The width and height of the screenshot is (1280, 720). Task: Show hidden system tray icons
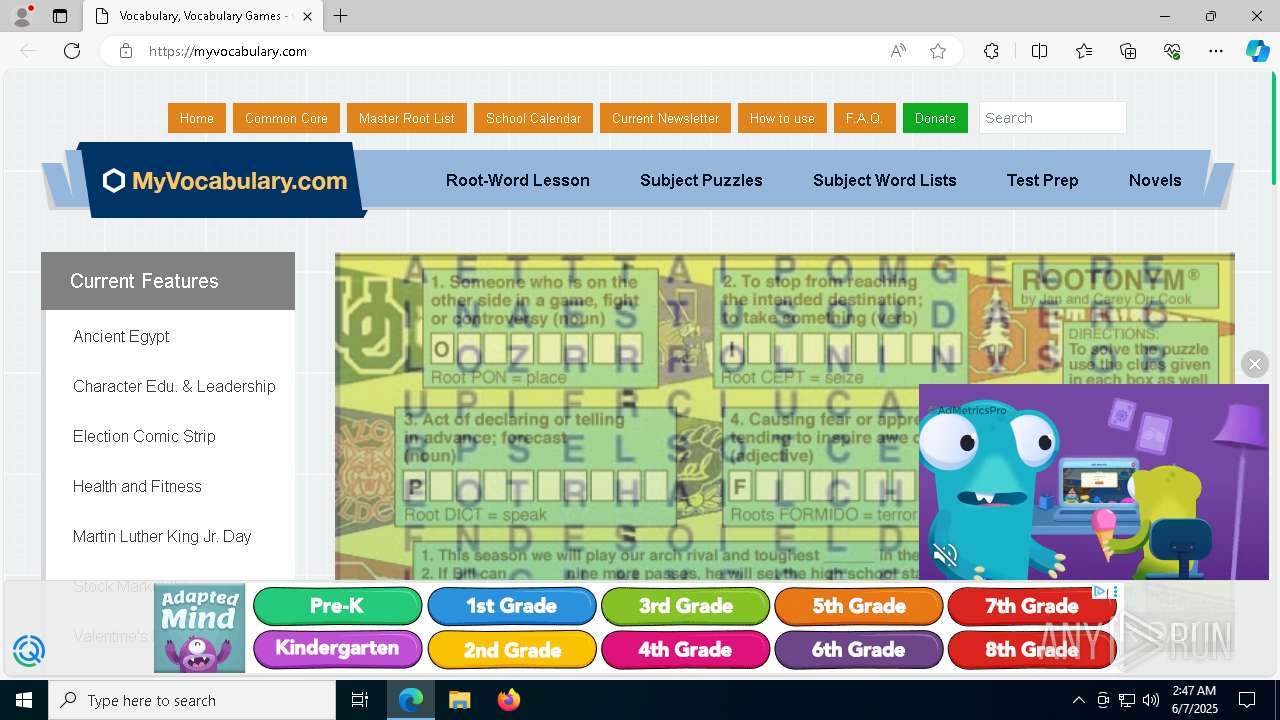(1078, 700)
